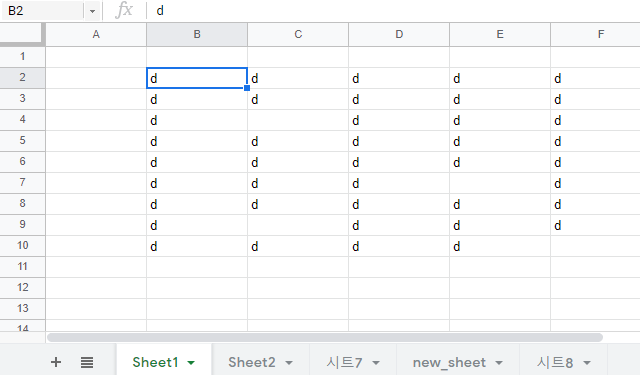Image resolution: width=640 pixels, height=375 pixels.
Task: Select column B header
Action: coord(197,34)
